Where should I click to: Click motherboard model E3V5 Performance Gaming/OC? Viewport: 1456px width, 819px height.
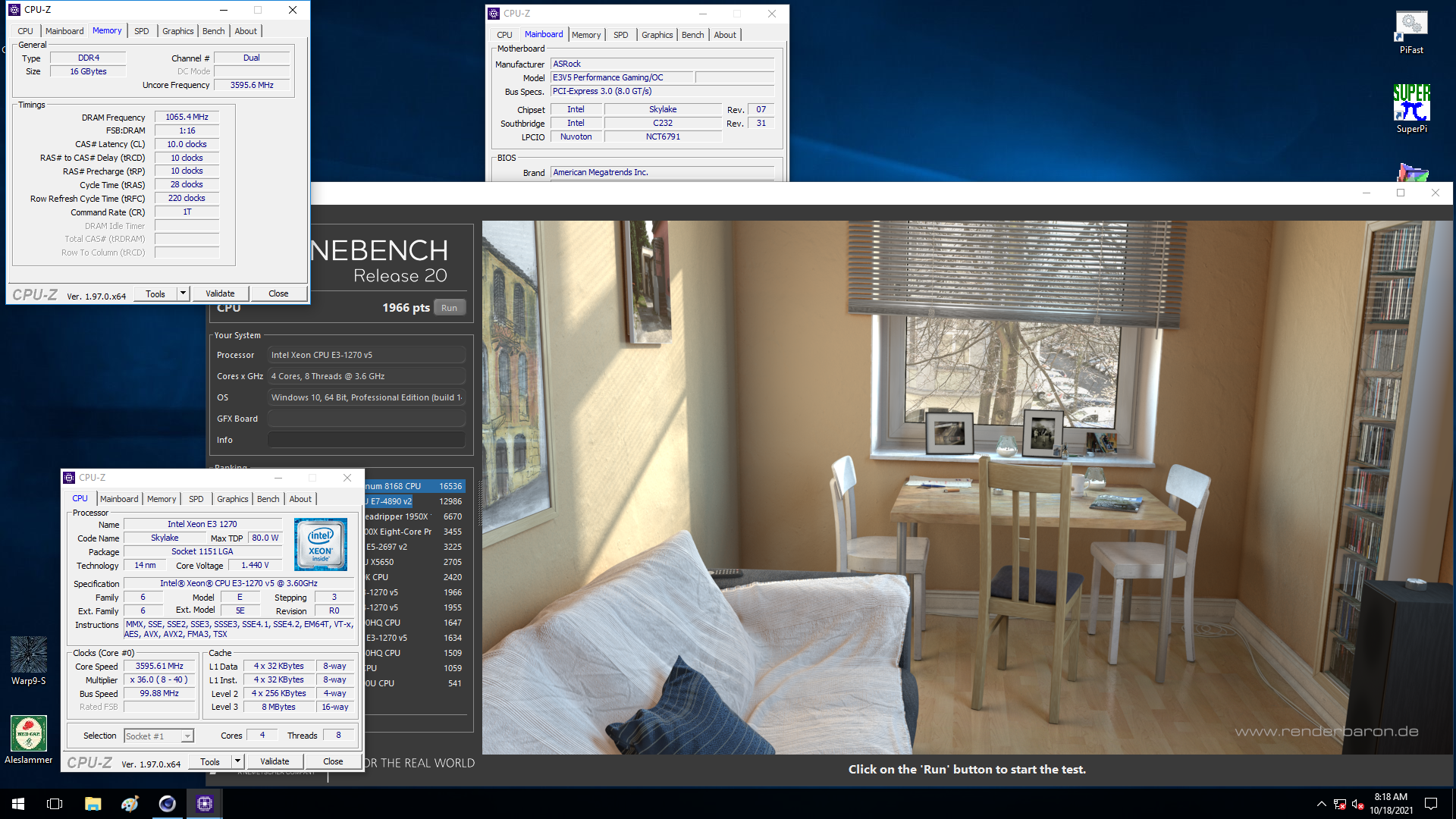tap(622, 77)
